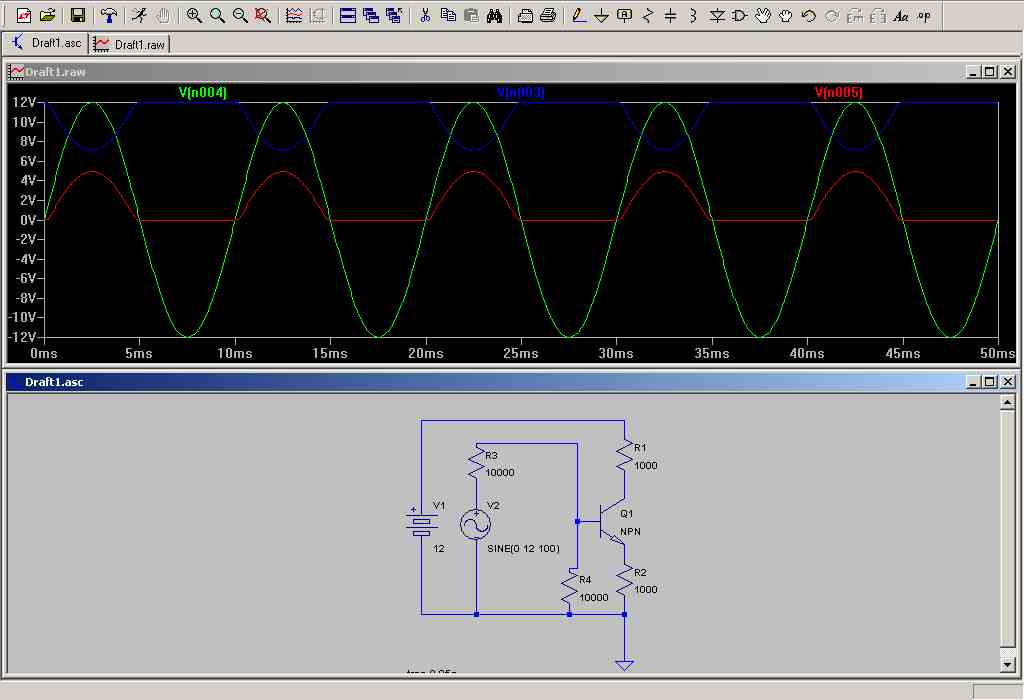Open Find with the binoculars icon
The width and height of the screenshot is (1024, 700).
pos(494,15)
